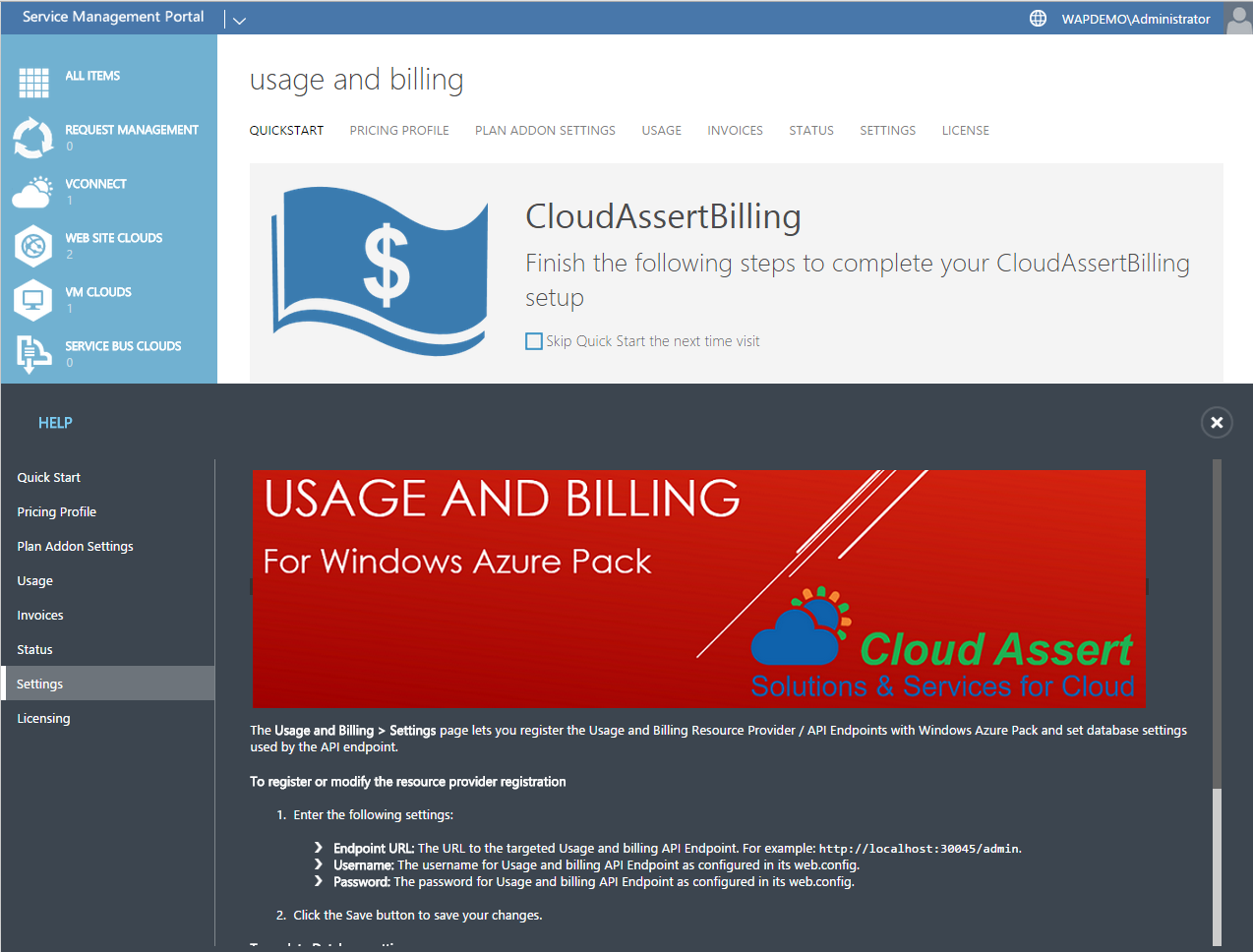Image resolution: width=1253 pixels, height=952 pixels.
Task: Click 'To register or modify the resource provider registration'
Action: [408, 782]
